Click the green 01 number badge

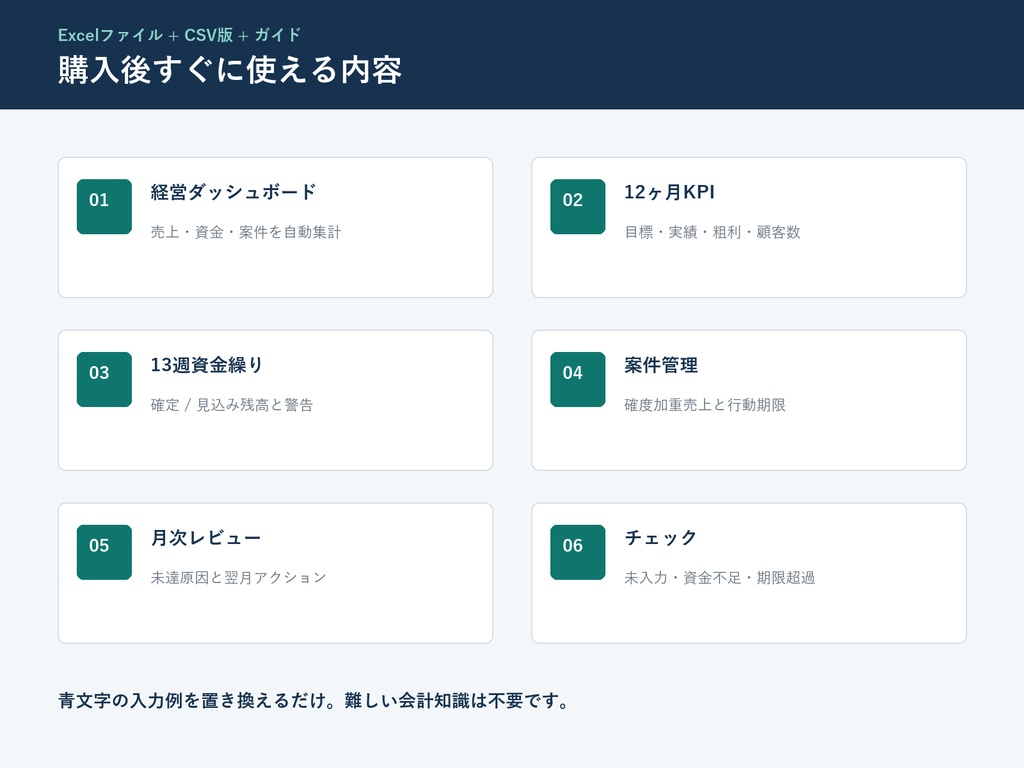104,206
